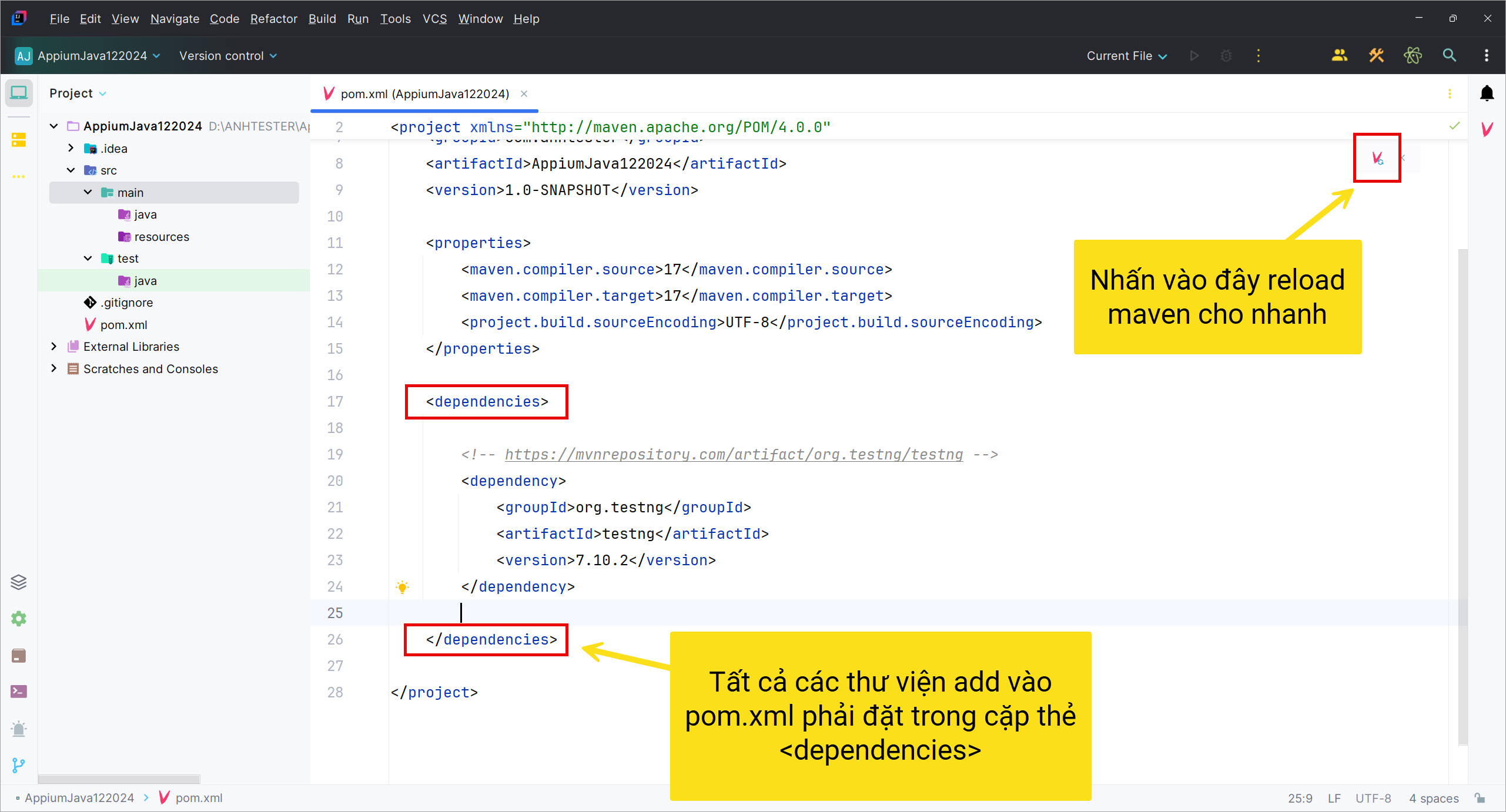
Task: Open the mvnrepository testng link in comment
Action: click(x=734, y=454)
